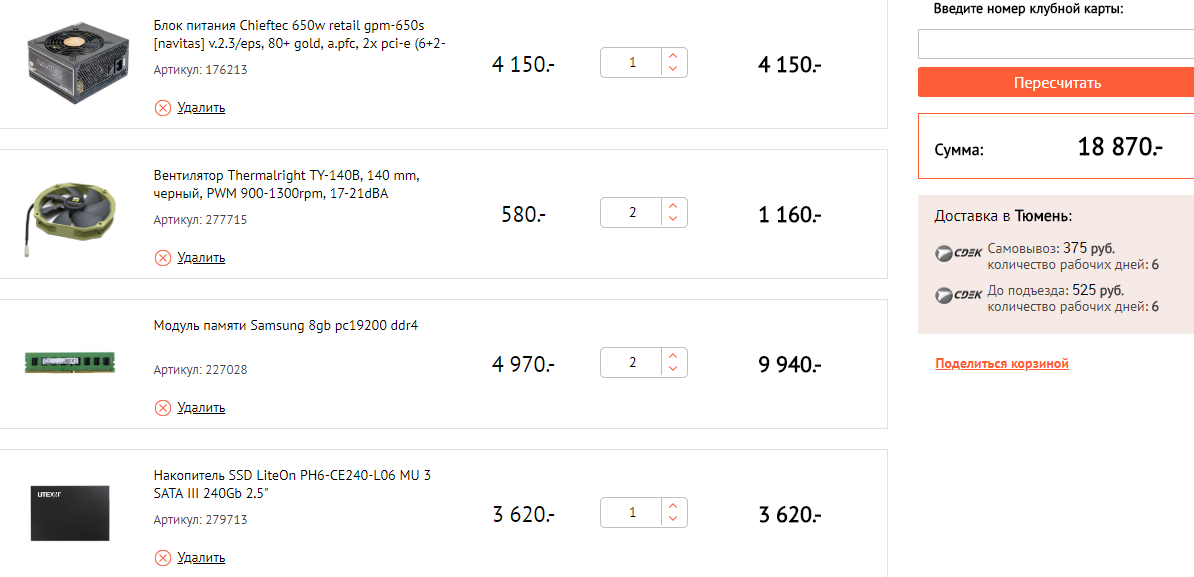Decrease quantity of Thermalright TY-140B fan

coord(673,219)
